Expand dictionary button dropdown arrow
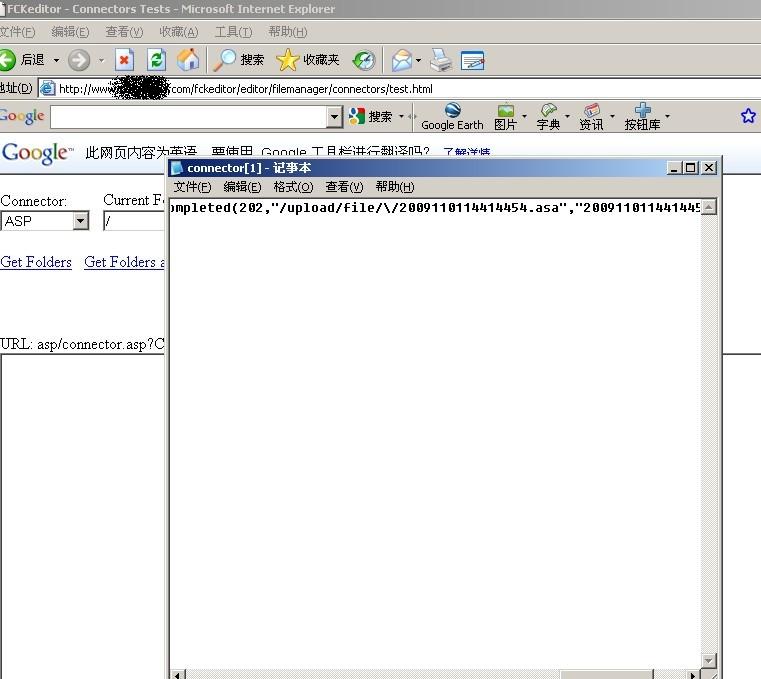The width and height of the screenshot is (761, 679). click(x=567, y=116)
